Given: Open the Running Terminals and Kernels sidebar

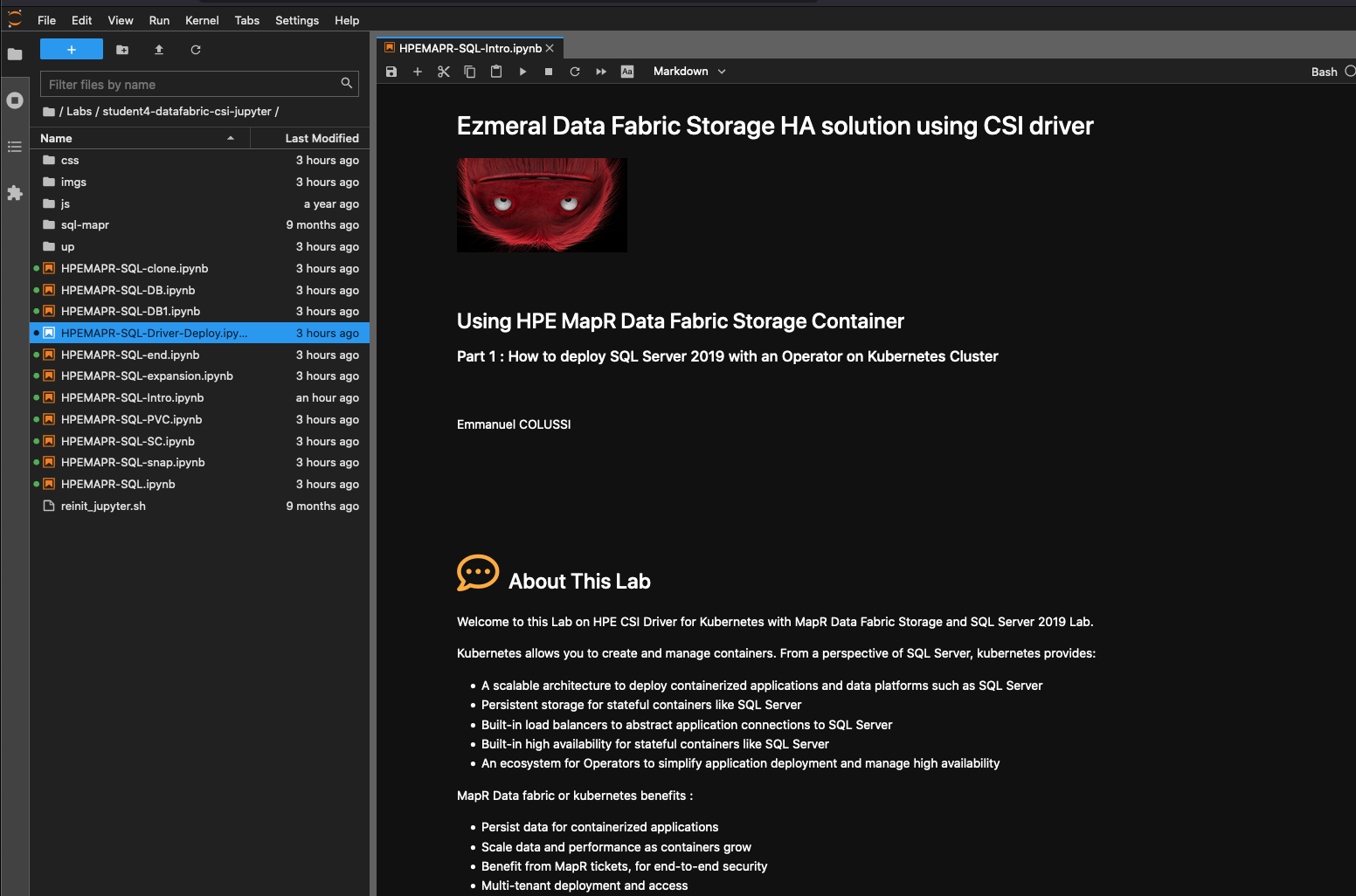Looking at the screenshot, I should tap(15, 100).
